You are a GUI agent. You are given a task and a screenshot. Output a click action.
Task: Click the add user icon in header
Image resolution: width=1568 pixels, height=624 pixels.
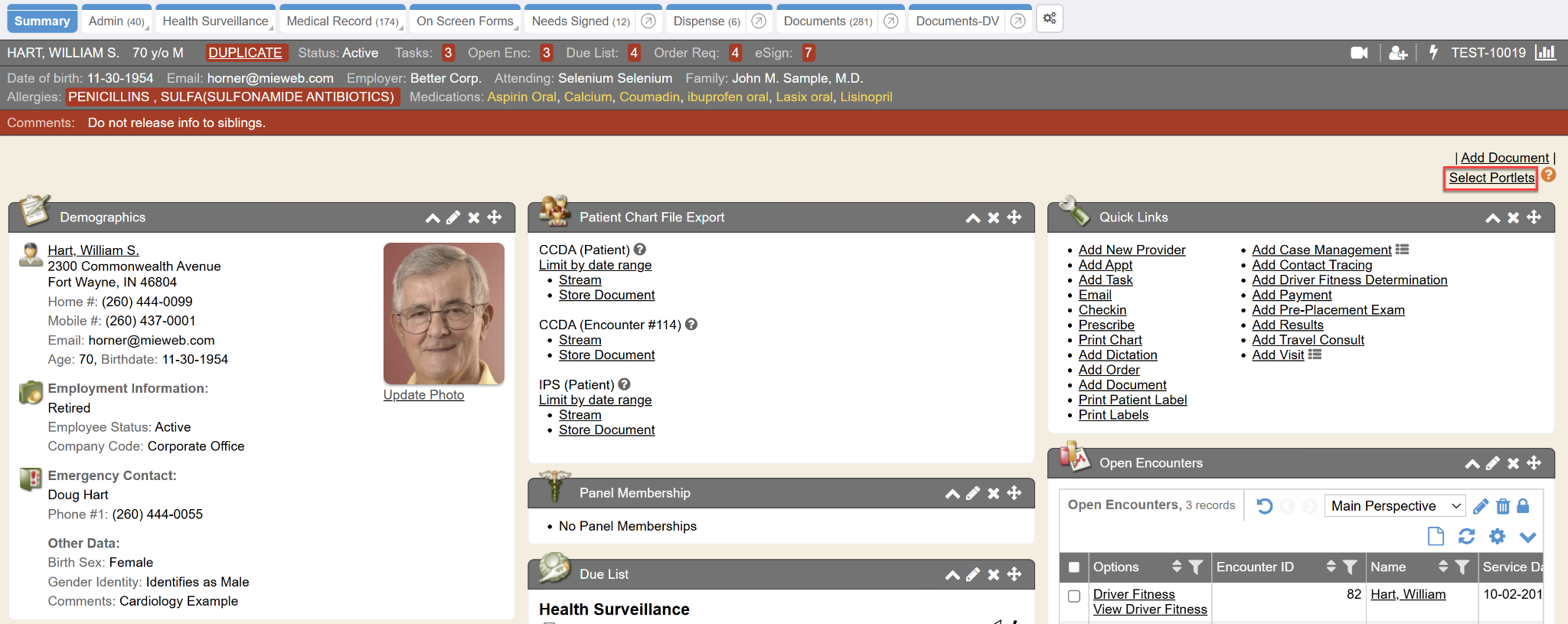(1398, 53)
